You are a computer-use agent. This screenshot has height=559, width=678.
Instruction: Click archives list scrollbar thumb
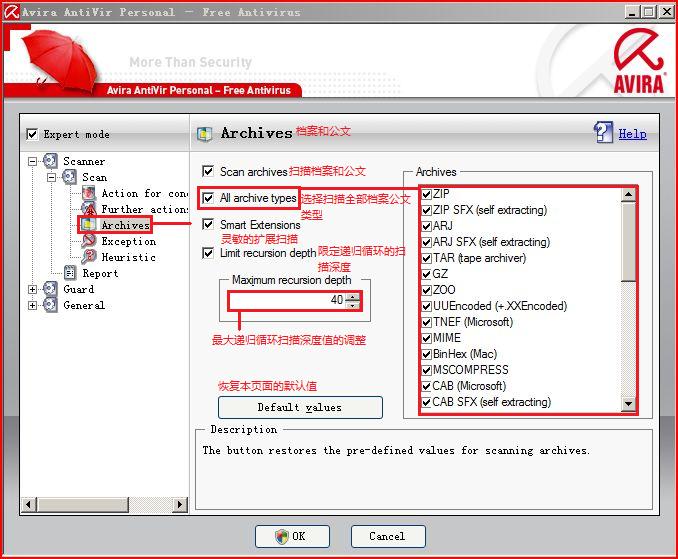[x=628, y=241]
